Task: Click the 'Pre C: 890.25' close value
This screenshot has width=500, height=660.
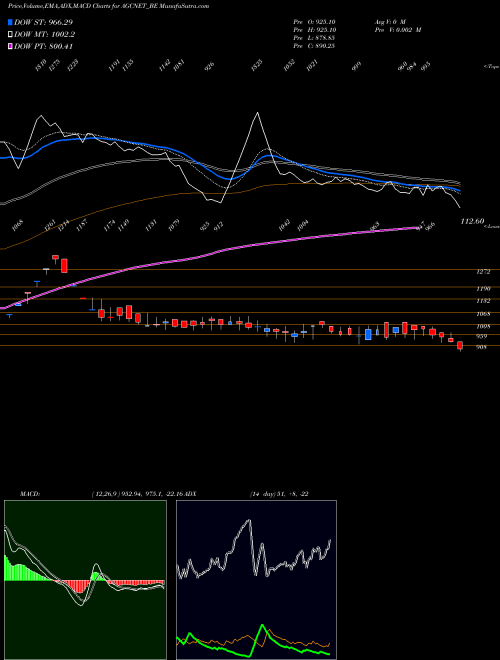Action: pos(314,46)
